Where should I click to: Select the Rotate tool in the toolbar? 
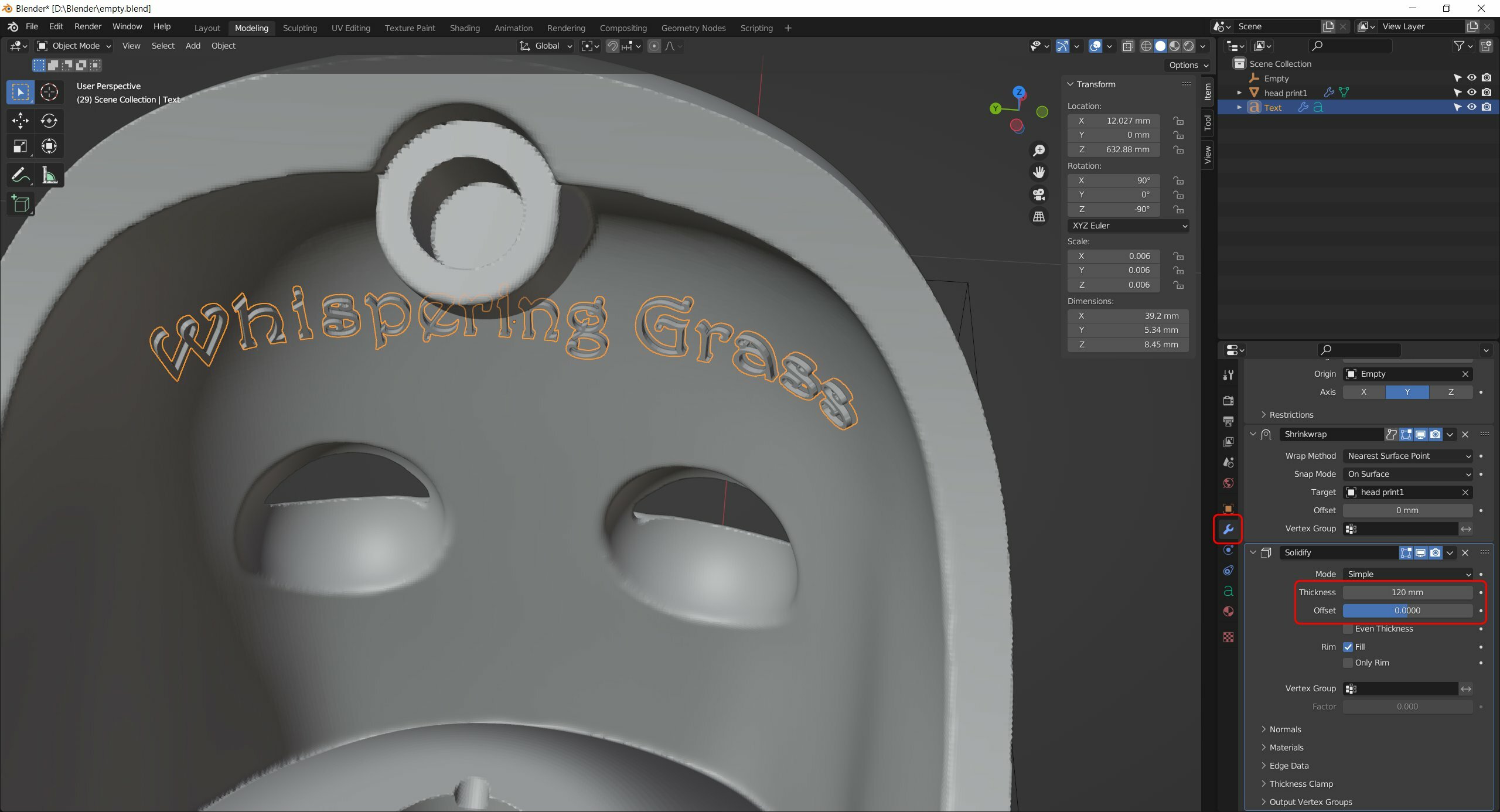(49, 121)
